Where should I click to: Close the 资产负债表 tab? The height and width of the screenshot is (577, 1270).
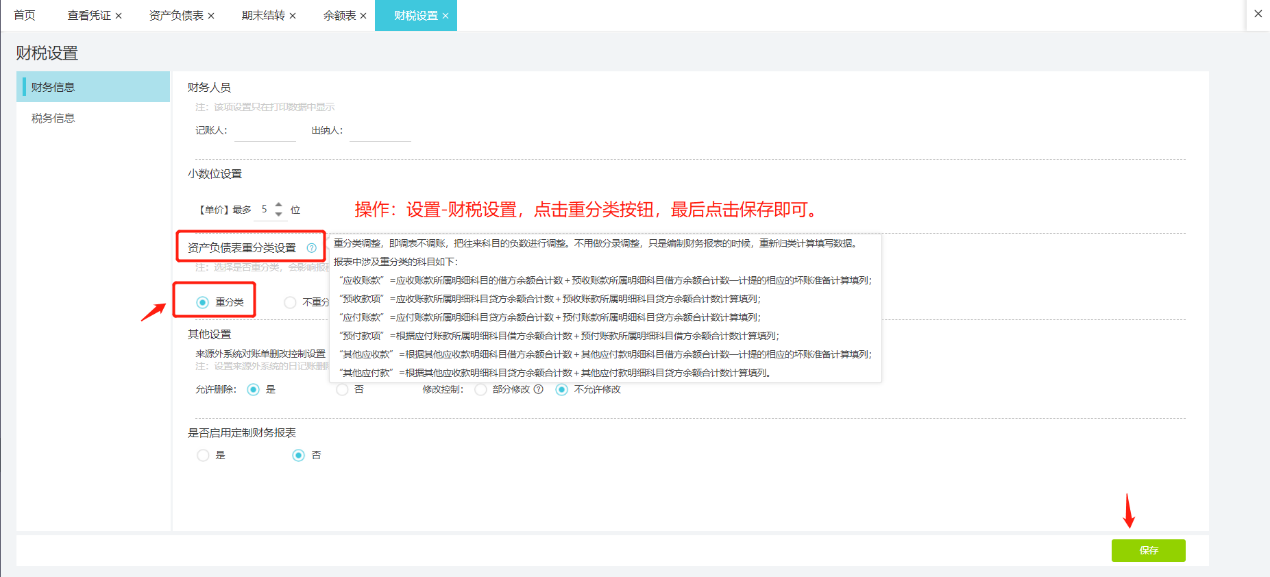point(211,16)
